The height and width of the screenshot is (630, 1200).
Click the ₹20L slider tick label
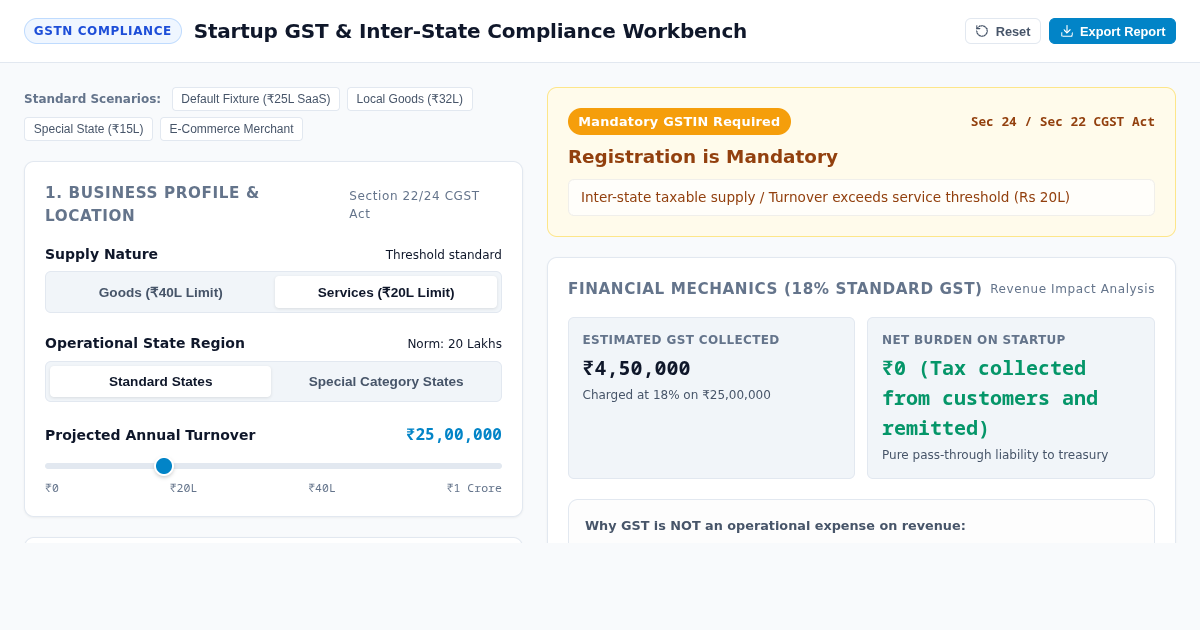(183, 489)
